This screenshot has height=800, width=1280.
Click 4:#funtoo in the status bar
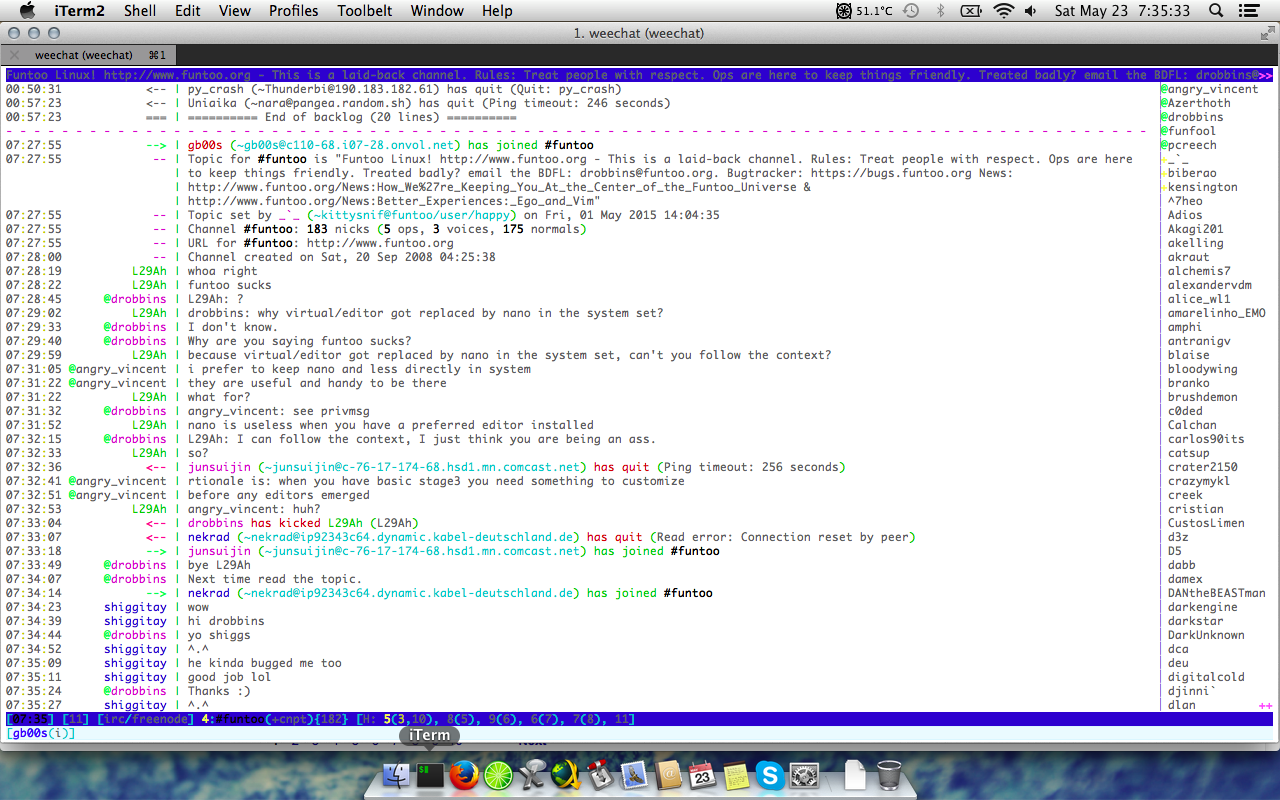232,719
